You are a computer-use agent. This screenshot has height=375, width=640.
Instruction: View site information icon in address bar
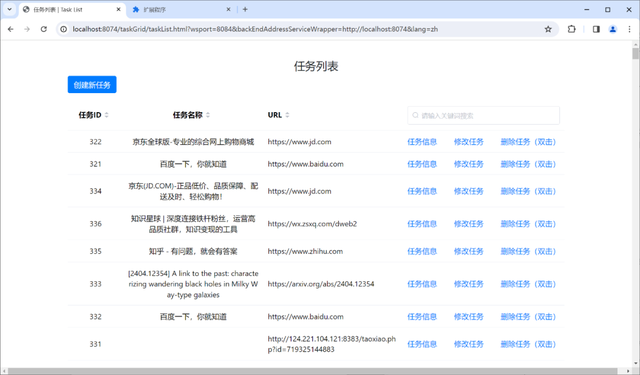64,29
